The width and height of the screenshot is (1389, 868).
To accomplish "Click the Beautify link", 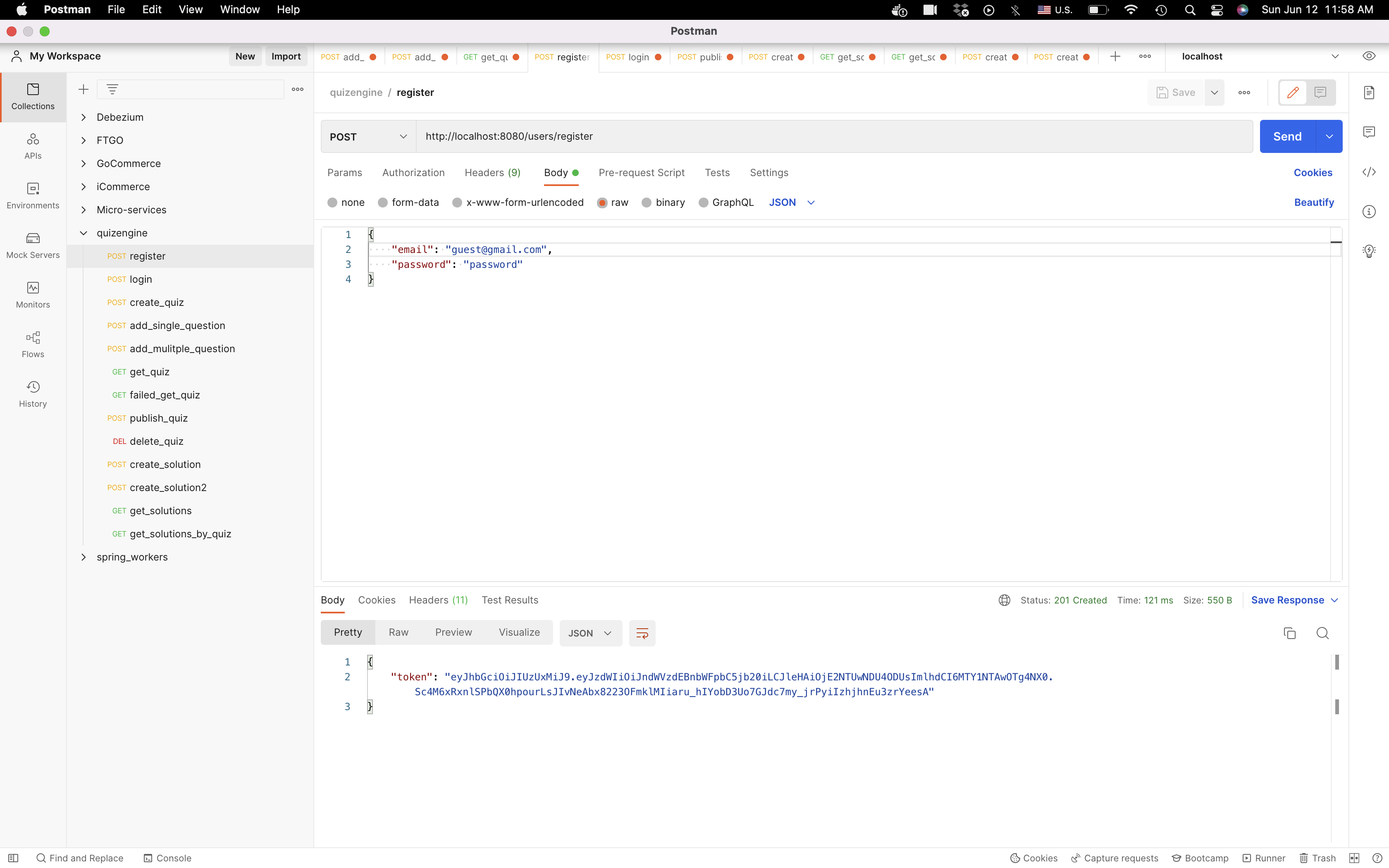I will [x=1314, y=203].
